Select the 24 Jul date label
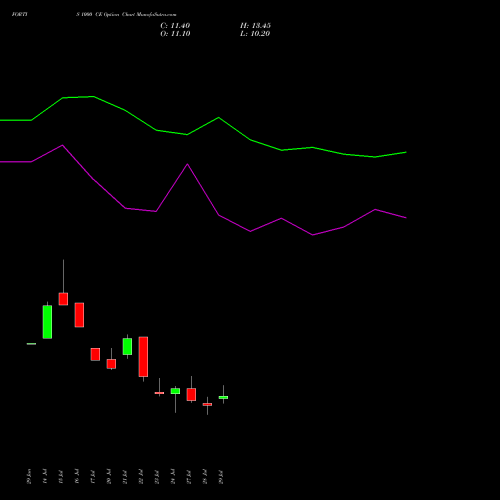500x500 pixels. point(173,476)
